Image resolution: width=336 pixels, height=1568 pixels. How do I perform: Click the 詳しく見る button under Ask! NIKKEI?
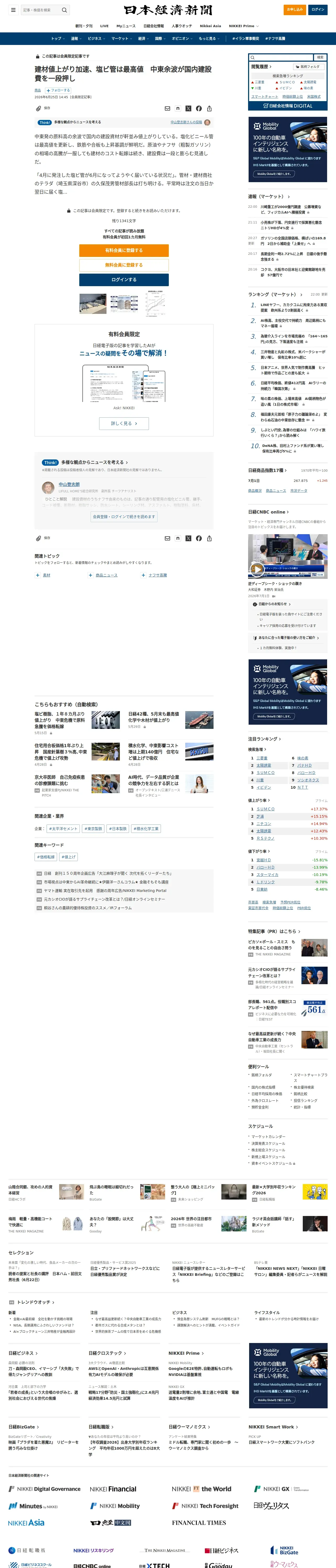(x=124, y=423)
